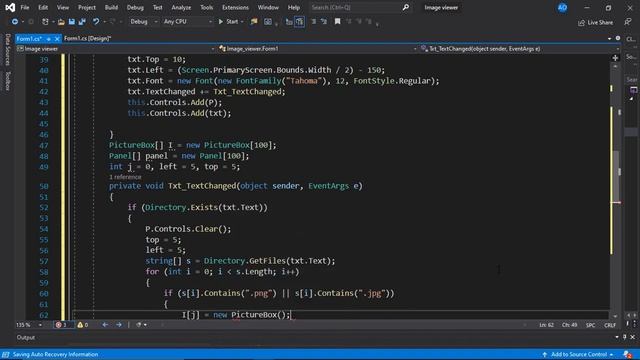Open the View menu
Viewport: 640px width, 360px height.
(x=63, y=7)
